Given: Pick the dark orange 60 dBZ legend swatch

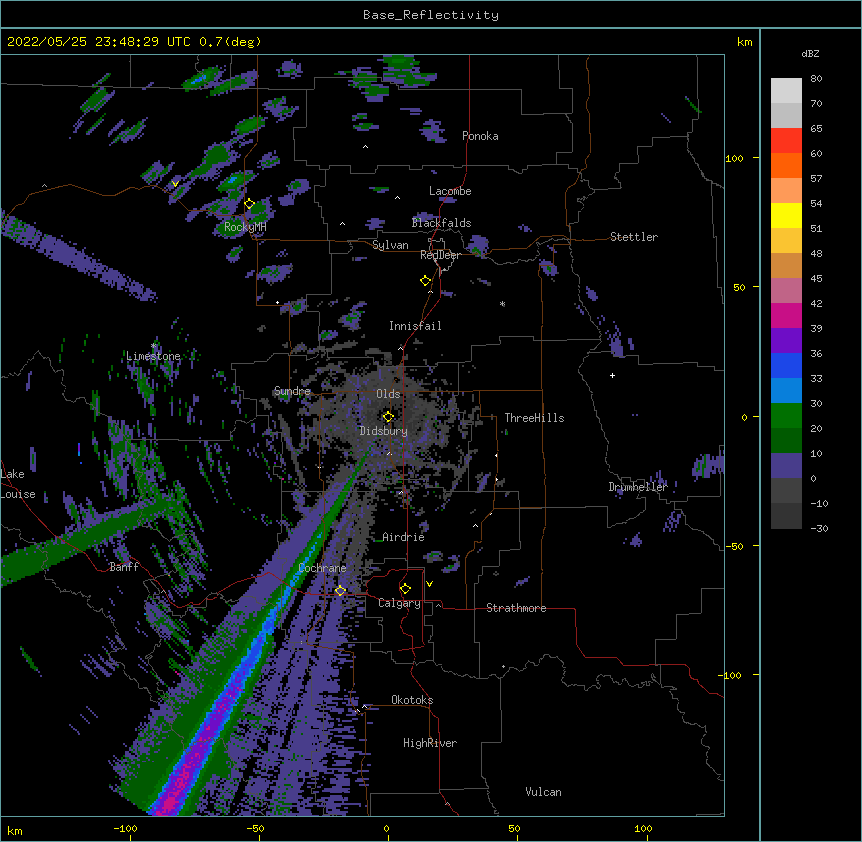Looking at the screenshot, I should [x=786, y=165].
